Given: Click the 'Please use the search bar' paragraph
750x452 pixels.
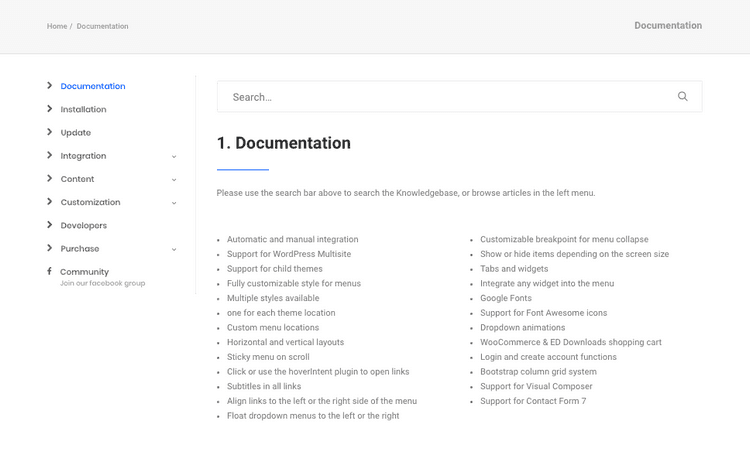Looking at the screenshot, I should tap(406, 193).
